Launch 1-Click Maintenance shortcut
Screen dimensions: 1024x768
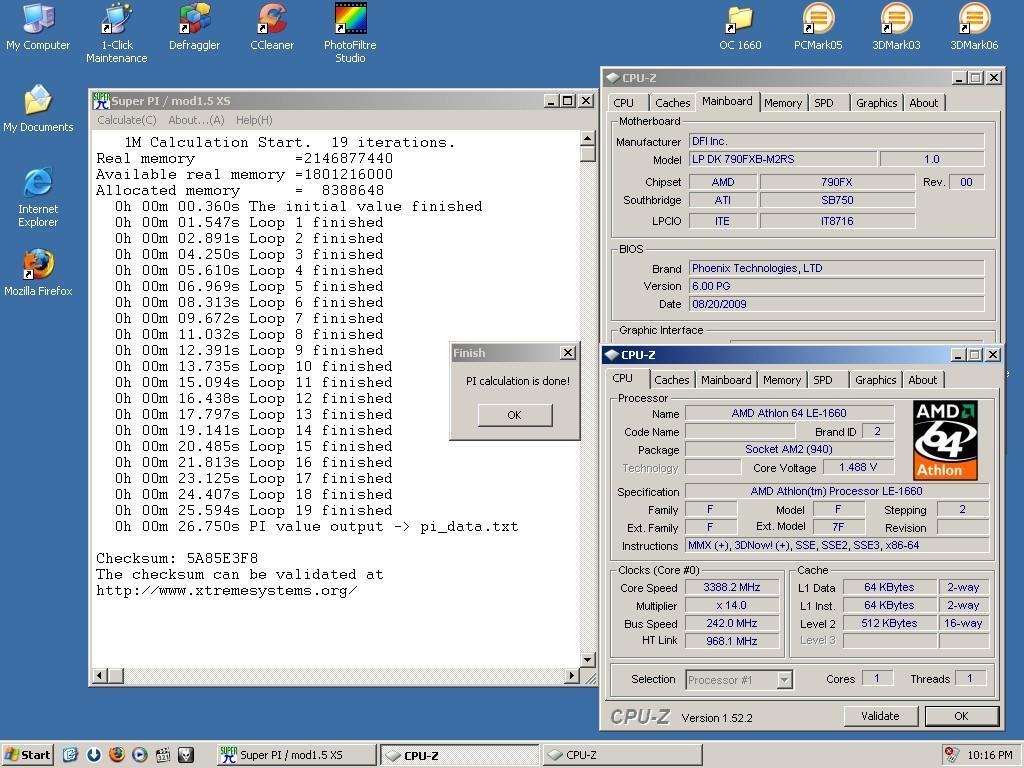116,33
